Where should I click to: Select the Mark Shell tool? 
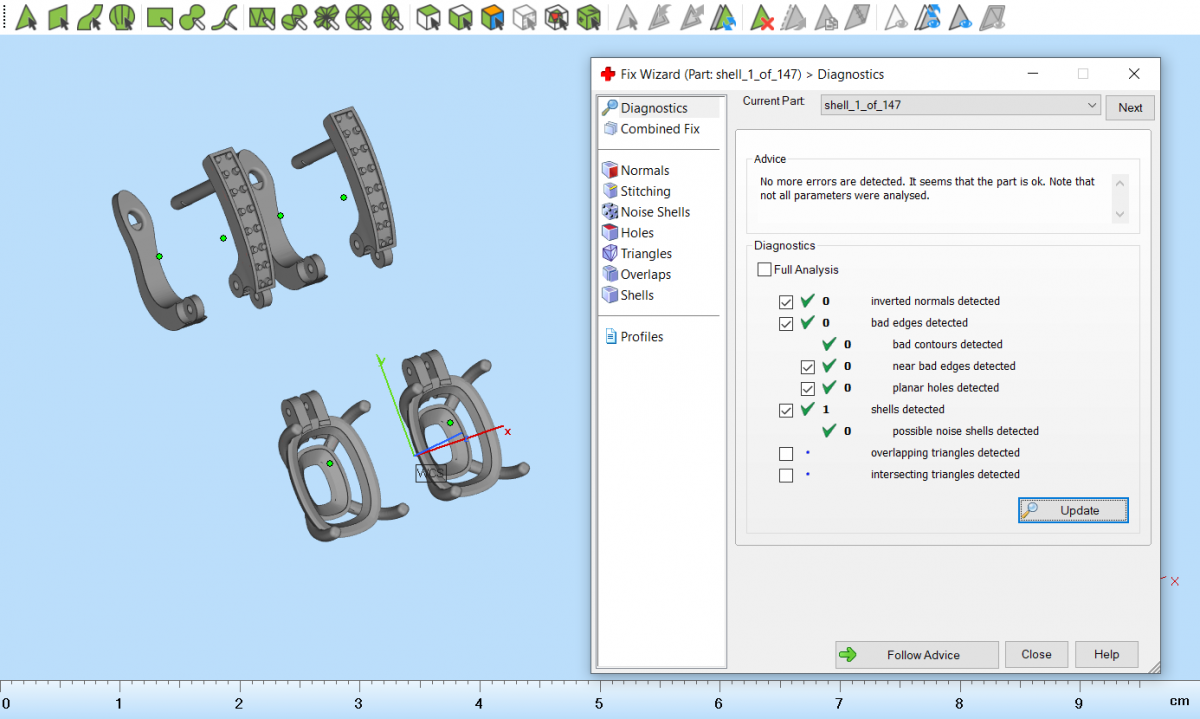122,17
